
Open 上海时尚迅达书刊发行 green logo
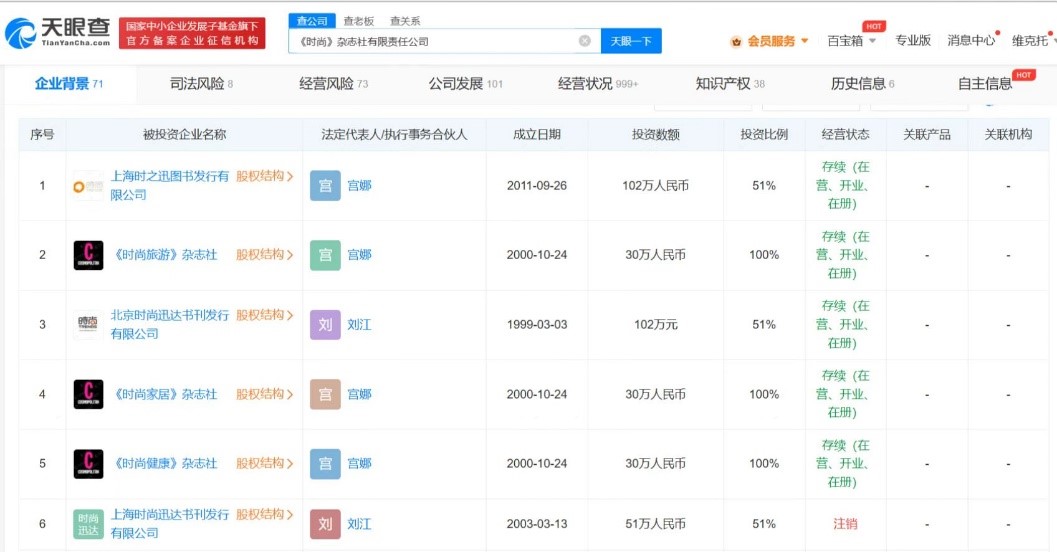click(88, 524)
